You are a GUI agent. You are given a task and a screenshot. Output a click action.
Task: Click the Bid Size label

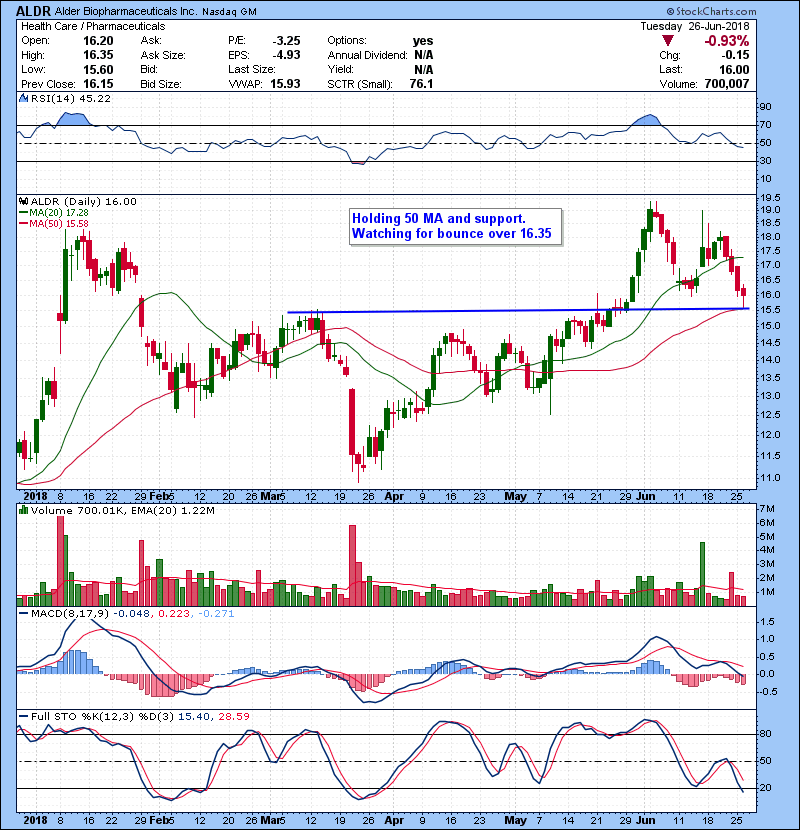tap(160, 84)
